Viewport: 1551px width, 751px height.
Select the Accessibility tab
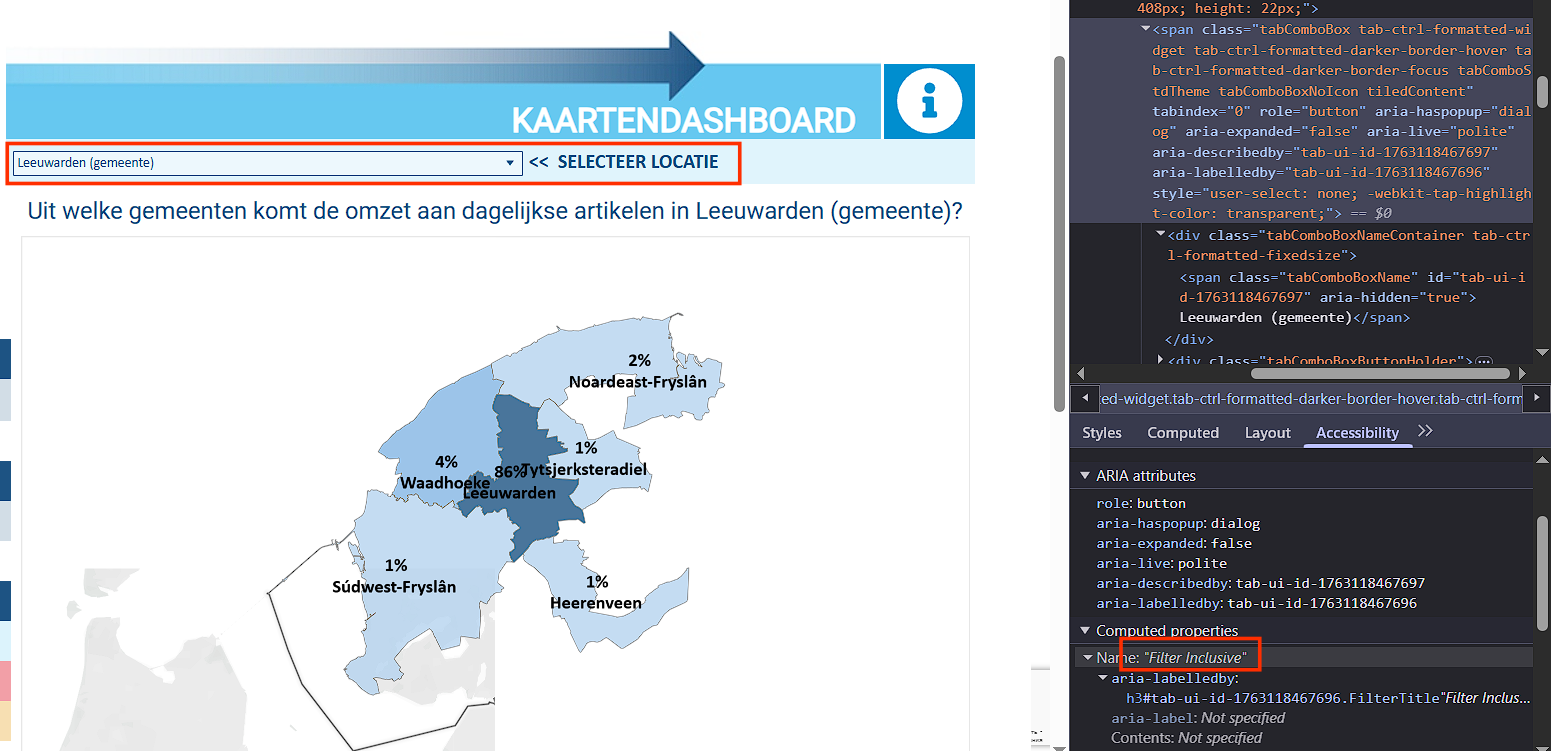coord(1357,433)
